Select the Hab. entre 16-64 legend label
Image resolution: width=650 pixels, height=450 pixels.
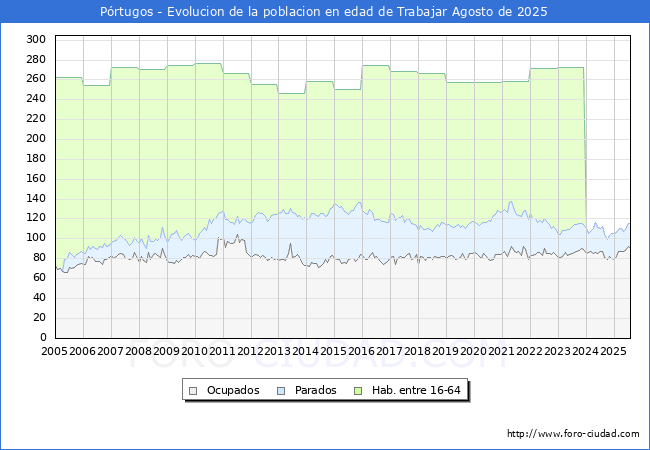pyautogui.click(x=416, y=390)
